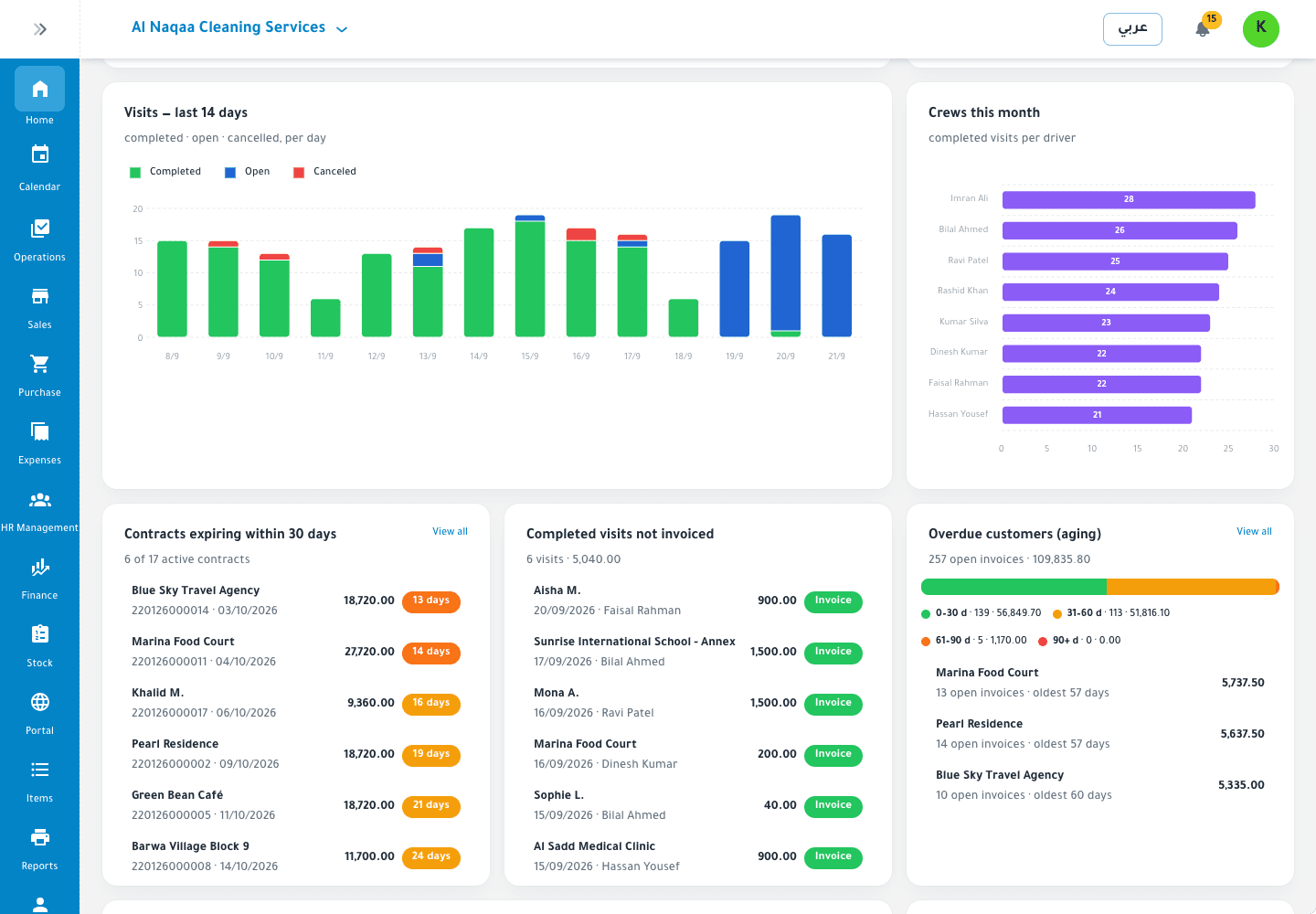Click orange 31-60 d aging bar segment
Screen dimensions: 1316x914
pyautogui.click(x=1191, y=587)
